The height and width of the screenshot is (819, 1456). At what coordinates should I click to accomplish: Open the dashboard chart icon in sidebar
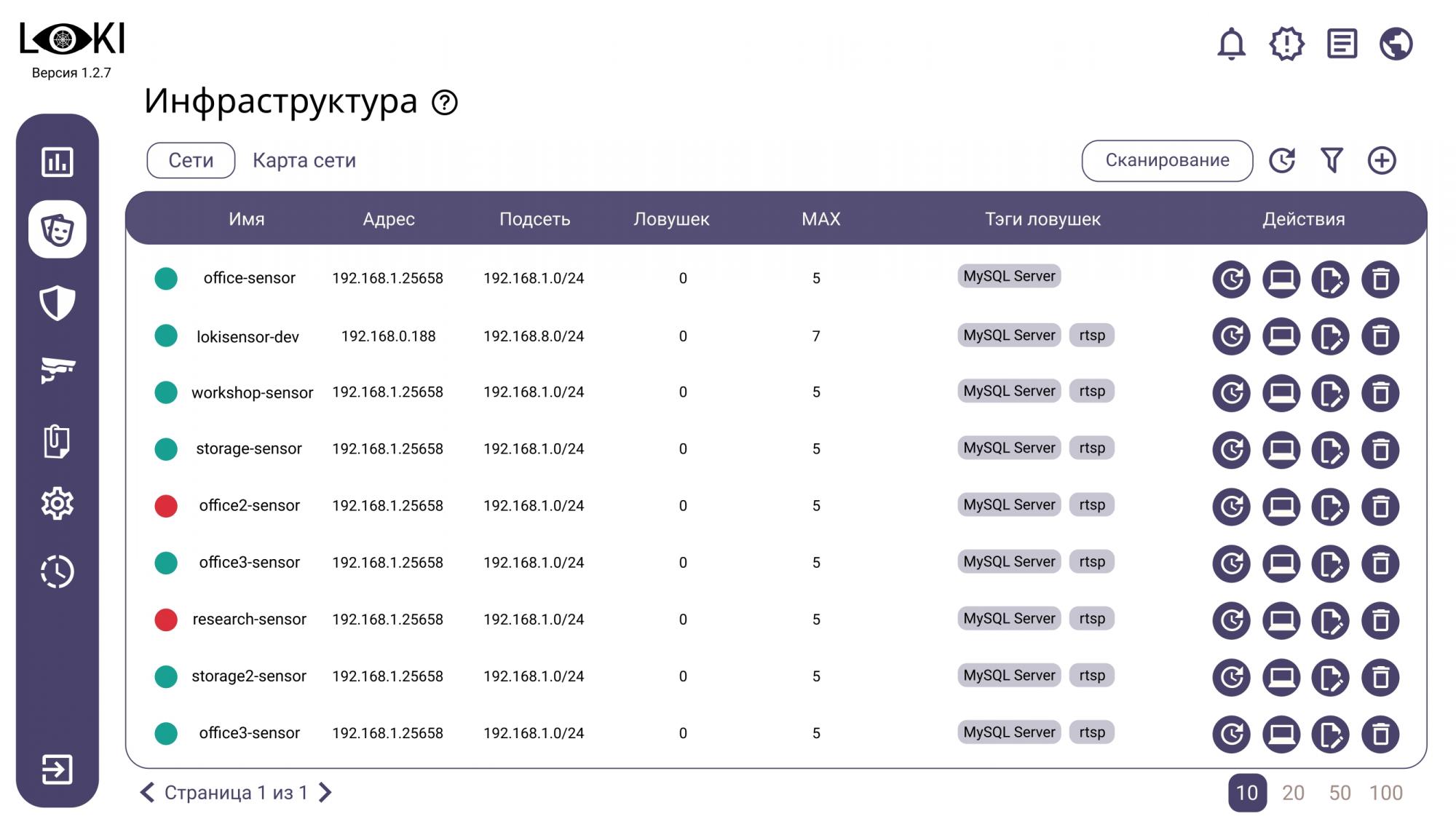[58, 162]
